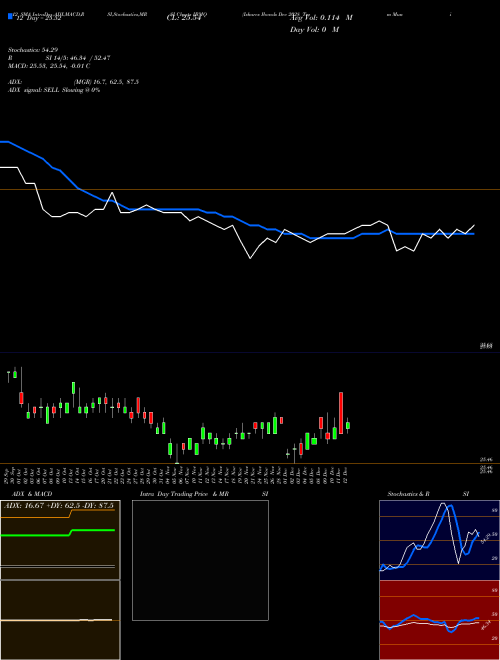Click 'ADX signal: SELL Slowing @ 0%' text
This screenshot has width=500, height=660.
[54, 90]
